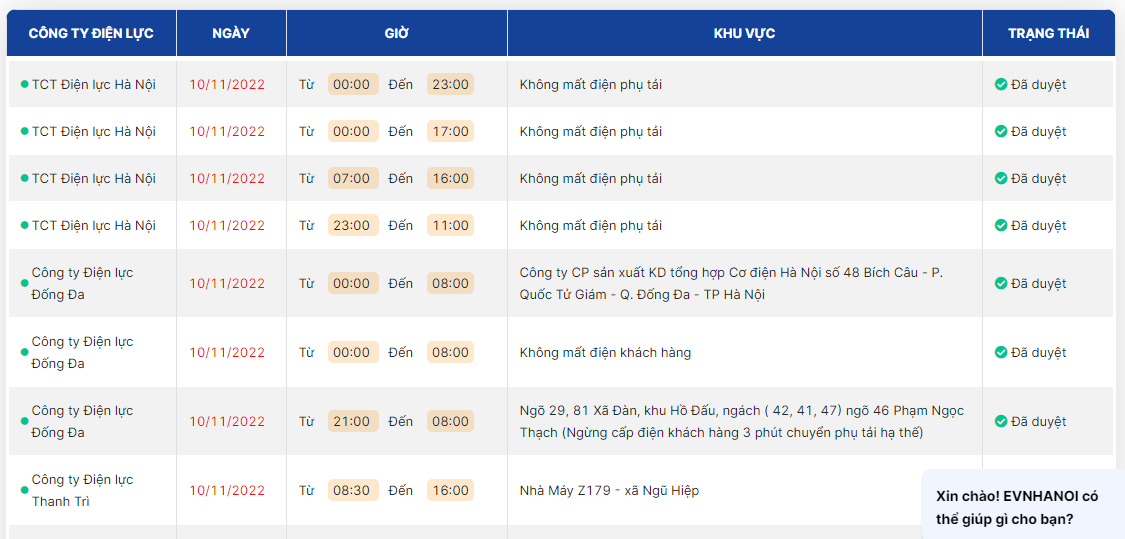This screenshot has height=539, width=1125.
Task: Click the KHU VỰC column header
Action: coord(744,34)
